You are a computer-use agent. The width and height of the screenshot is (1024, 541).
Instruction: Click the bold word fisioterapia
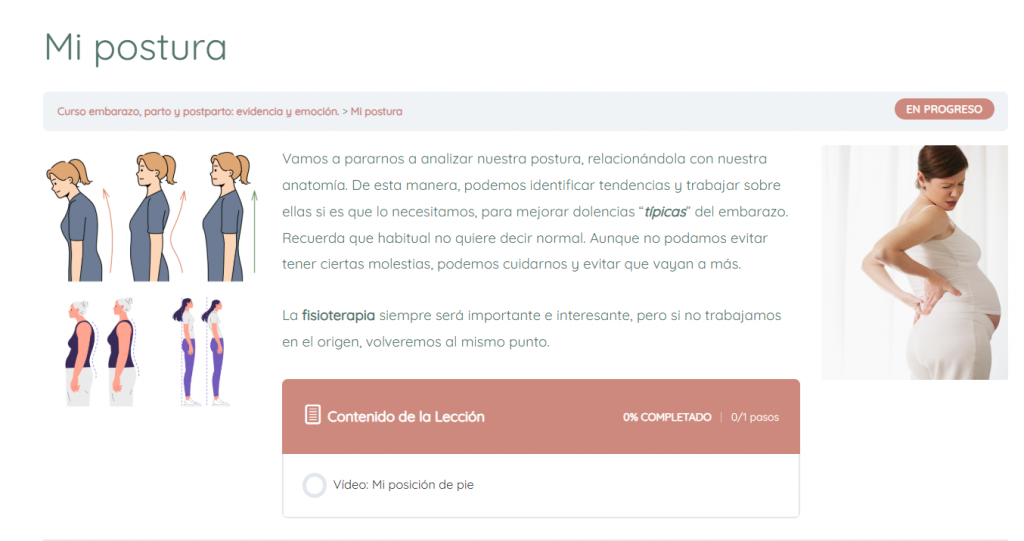click(x=338, y=316)
